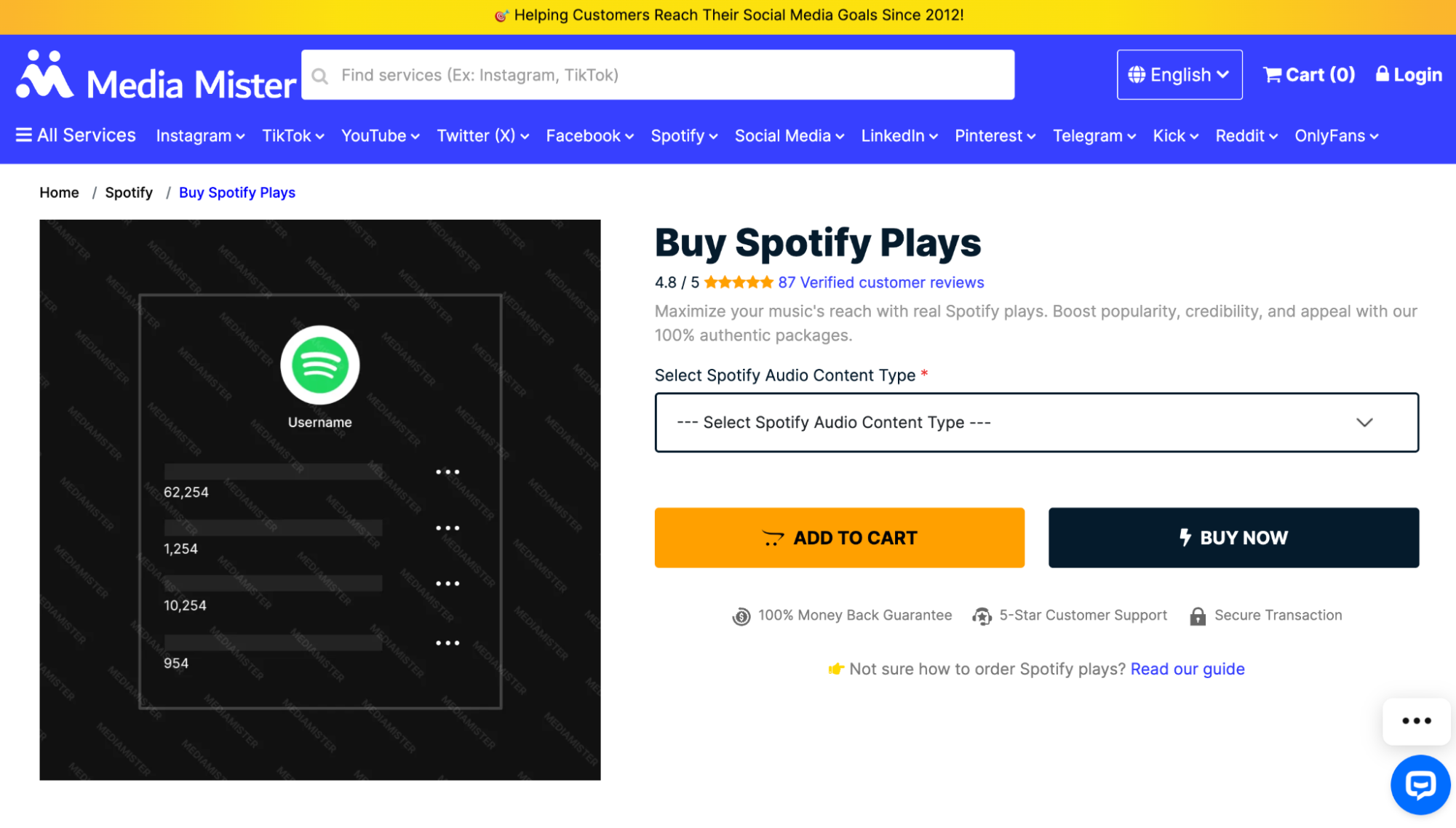Click the Add to Cart button
Image resolution: width=1456 pixels, height=828 pixels.
click(839, 538)
